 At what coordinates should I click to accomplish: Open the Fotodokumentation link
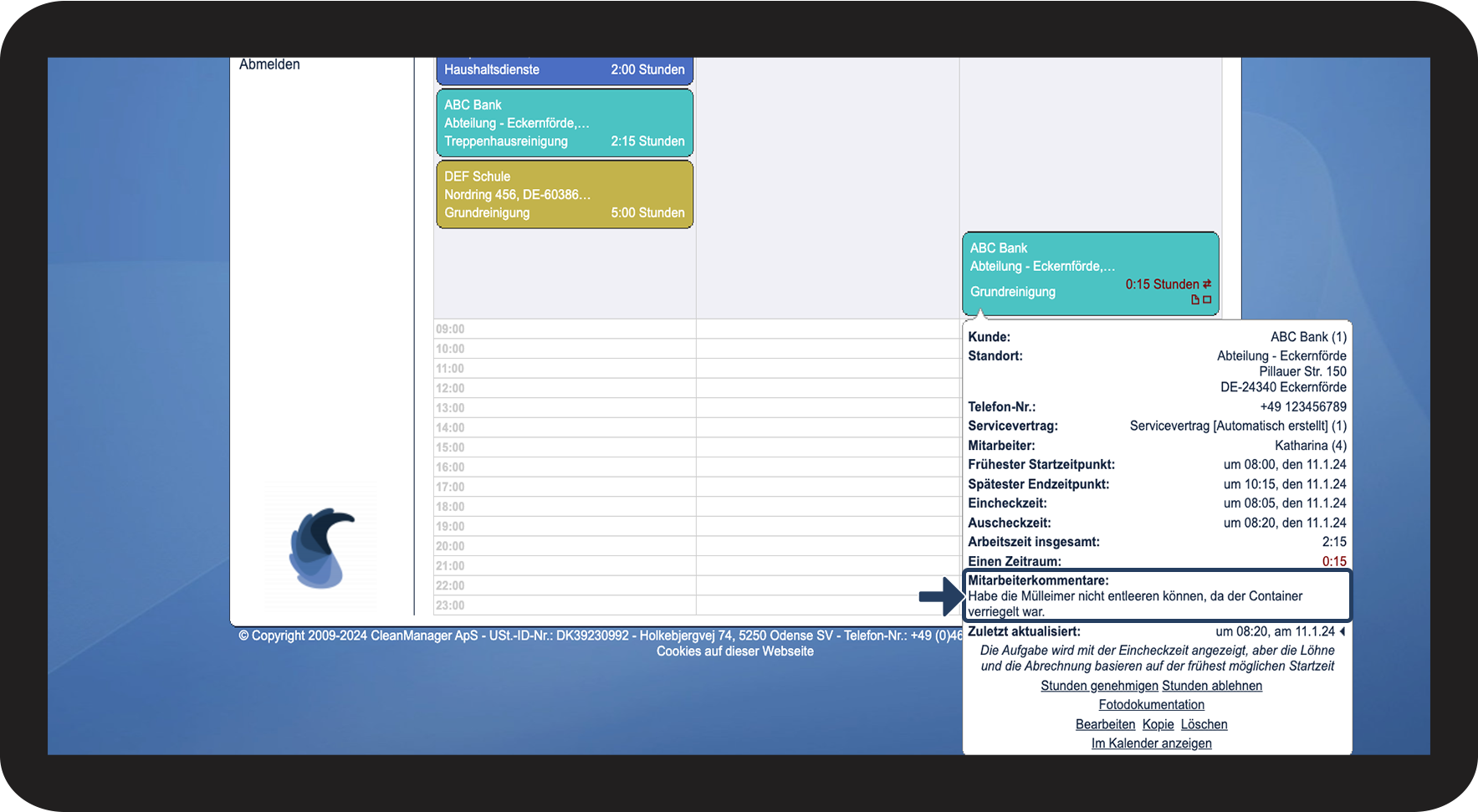point(1152,705)
